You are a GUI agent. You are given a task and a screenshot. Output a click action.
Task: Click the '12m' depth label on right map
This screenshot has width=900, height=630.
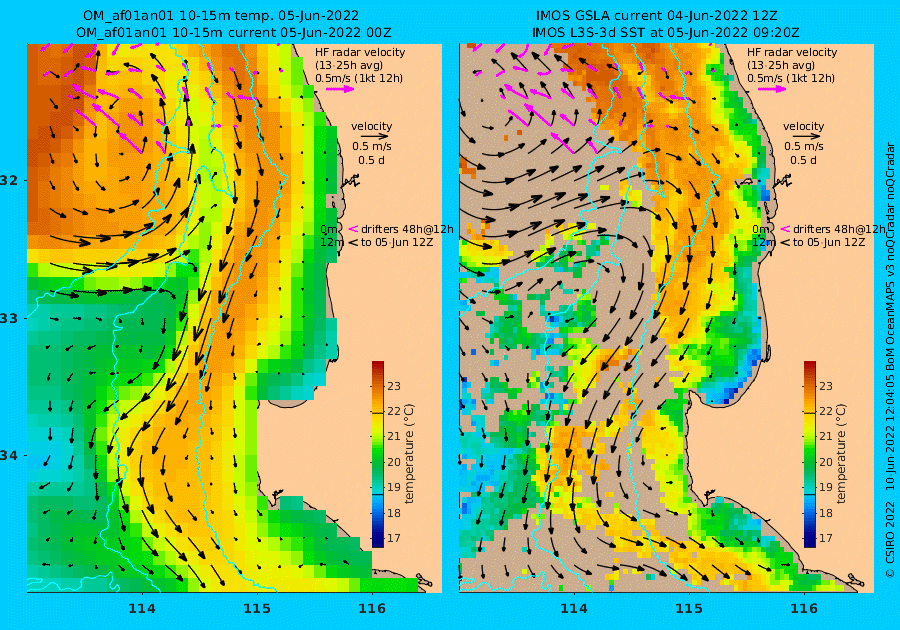click(763, 243)
